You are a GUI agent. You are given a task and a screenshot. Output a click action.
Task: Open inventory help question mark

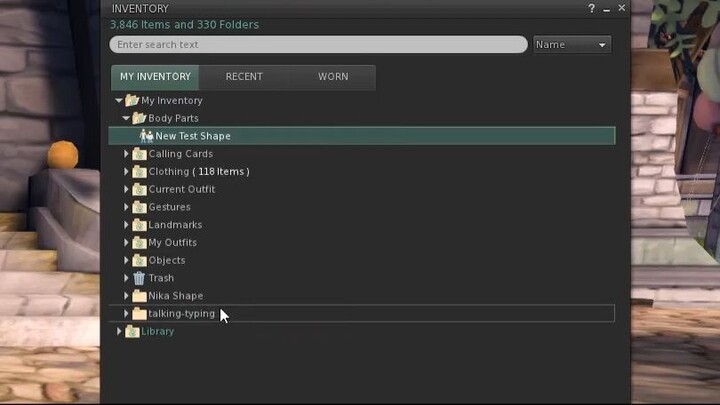click(x=591, y=8)
